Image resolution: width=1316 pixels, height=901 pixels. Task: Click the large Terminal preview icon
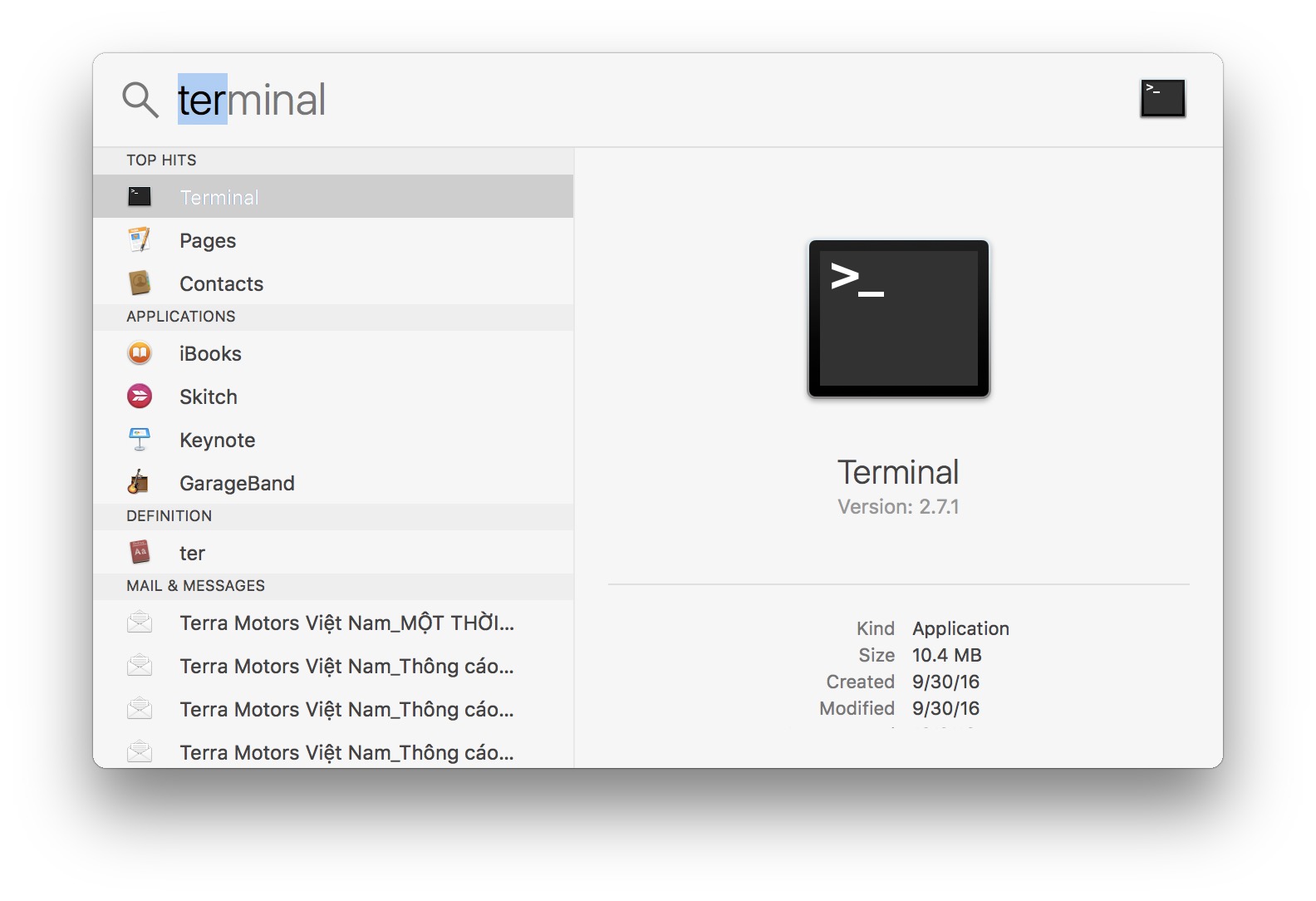[x=898, y=318]
